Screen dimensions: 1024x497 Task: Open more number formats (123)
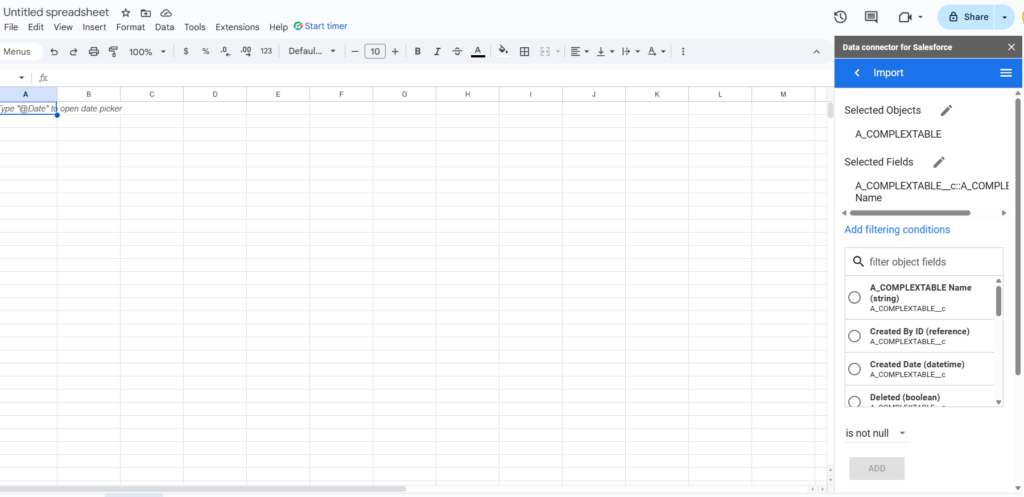pos(266,52)
